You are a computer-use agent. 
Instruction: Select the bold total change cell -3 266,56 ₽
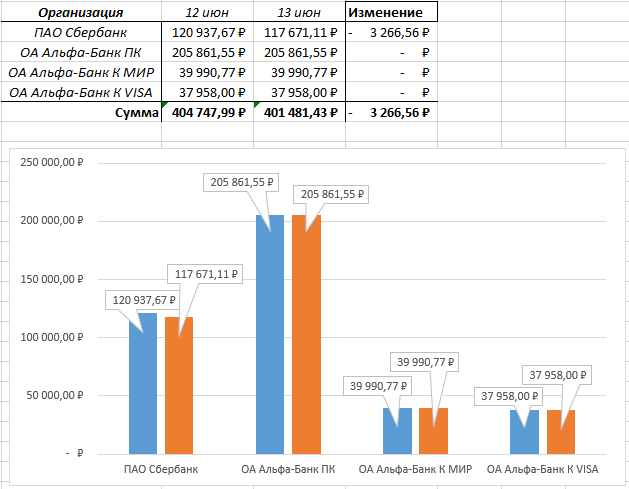[391, 112]
